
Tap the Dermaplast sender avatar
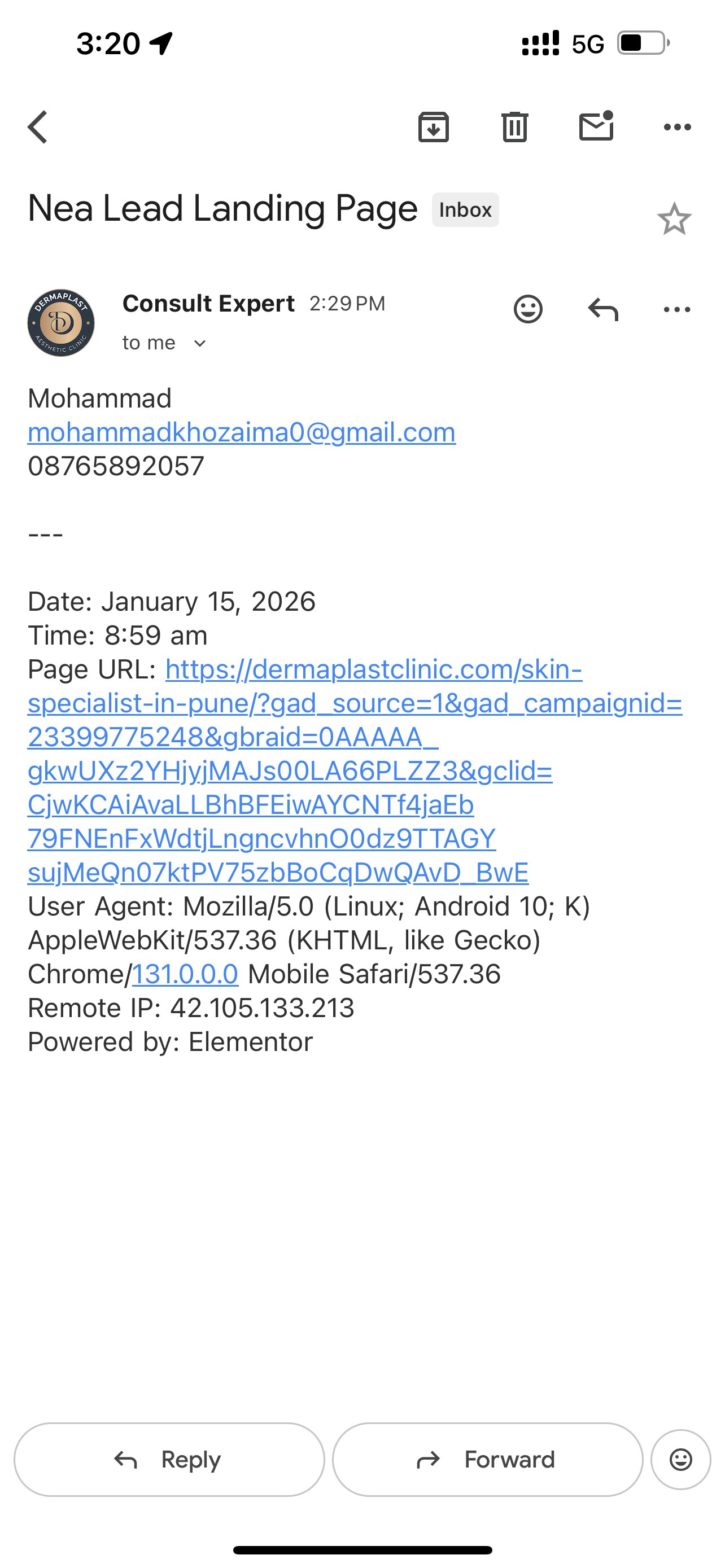pyautogui.click(x=61, y=323)
